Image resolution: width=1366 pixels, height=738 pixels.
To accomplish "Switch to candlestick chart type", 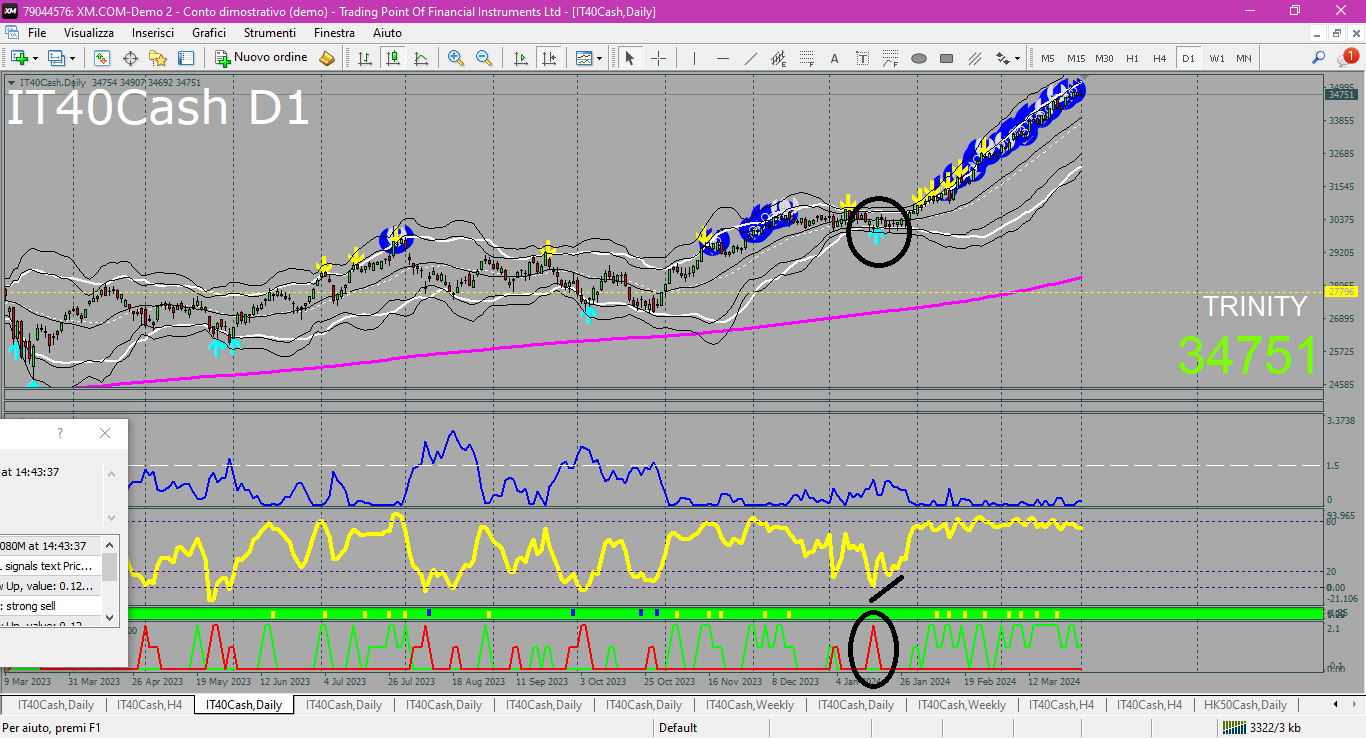I will [393, 58].
